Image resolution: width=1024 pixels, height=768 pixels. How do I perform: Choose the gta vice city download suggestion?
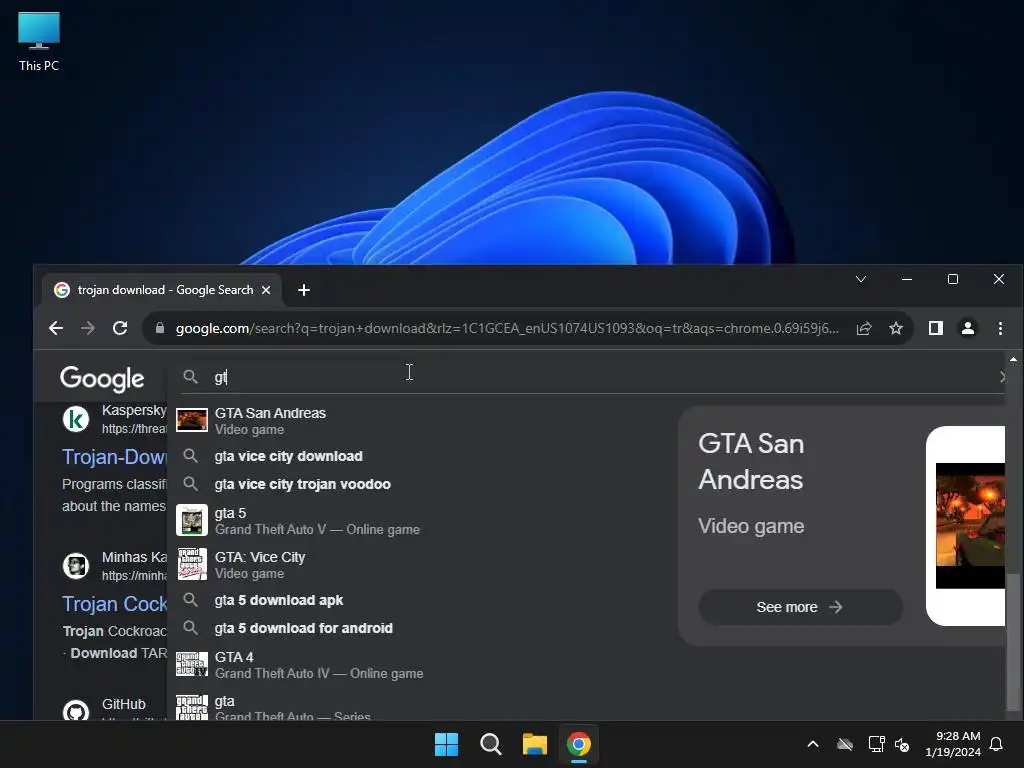pos(418,456)
